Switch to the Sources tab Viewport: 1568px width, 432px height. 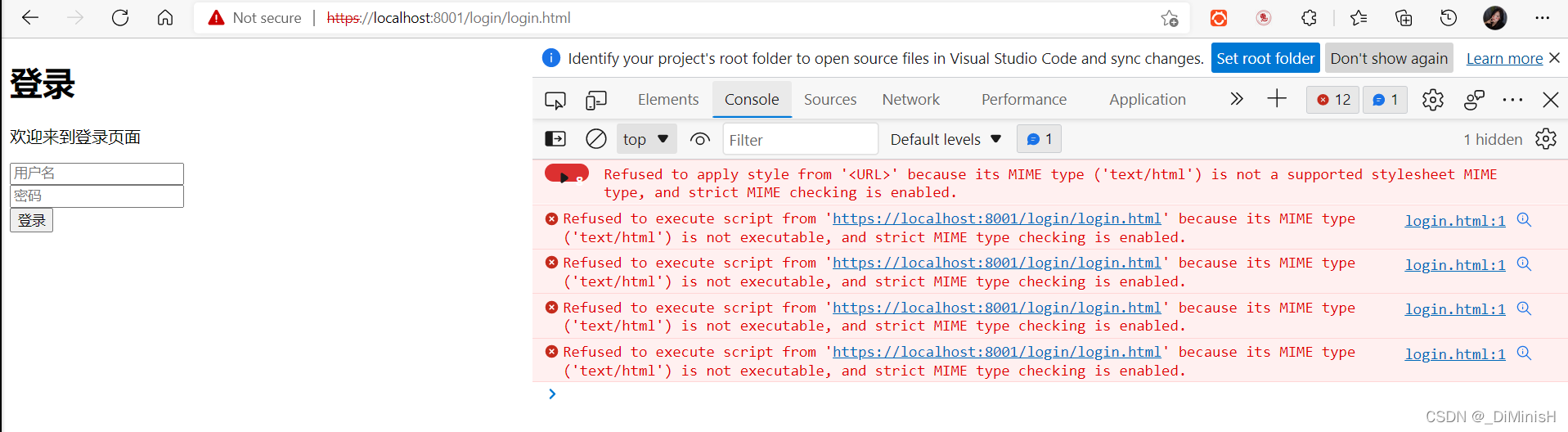(x=830, y=99)
